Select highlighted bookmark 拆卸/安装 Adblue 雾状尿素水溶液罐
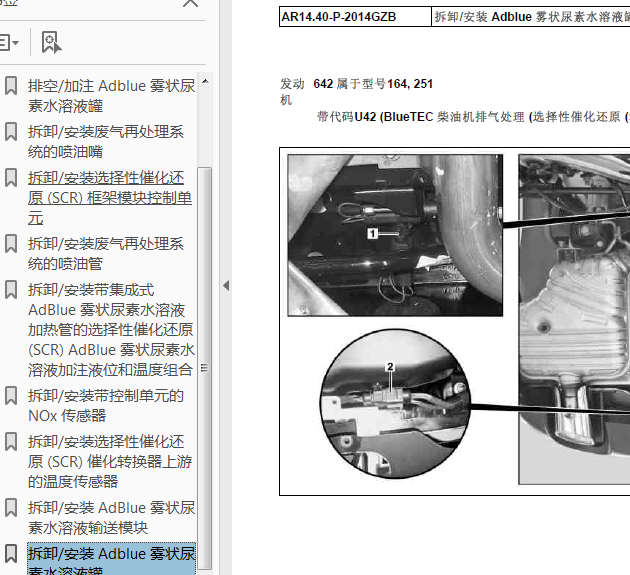The height and width of the screenshot is (575, 630). coord(111,559)
